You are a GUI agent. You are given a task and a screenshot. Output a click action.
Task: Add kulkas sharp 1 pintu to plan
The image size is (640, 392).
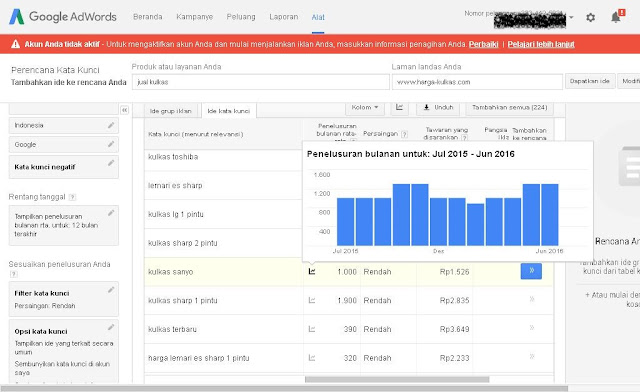[x=532, y=299]
